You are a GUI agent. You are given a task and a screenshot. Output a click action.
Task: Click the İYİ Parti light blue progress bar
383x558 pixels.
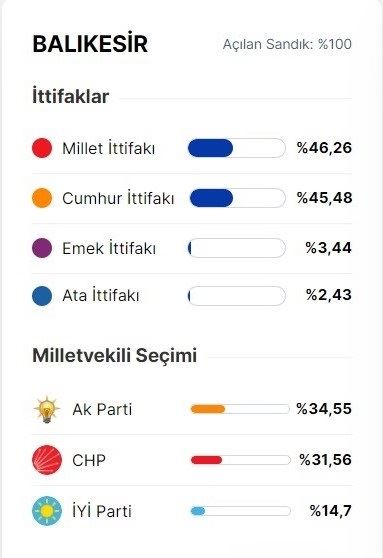click(x=240, y=511)
